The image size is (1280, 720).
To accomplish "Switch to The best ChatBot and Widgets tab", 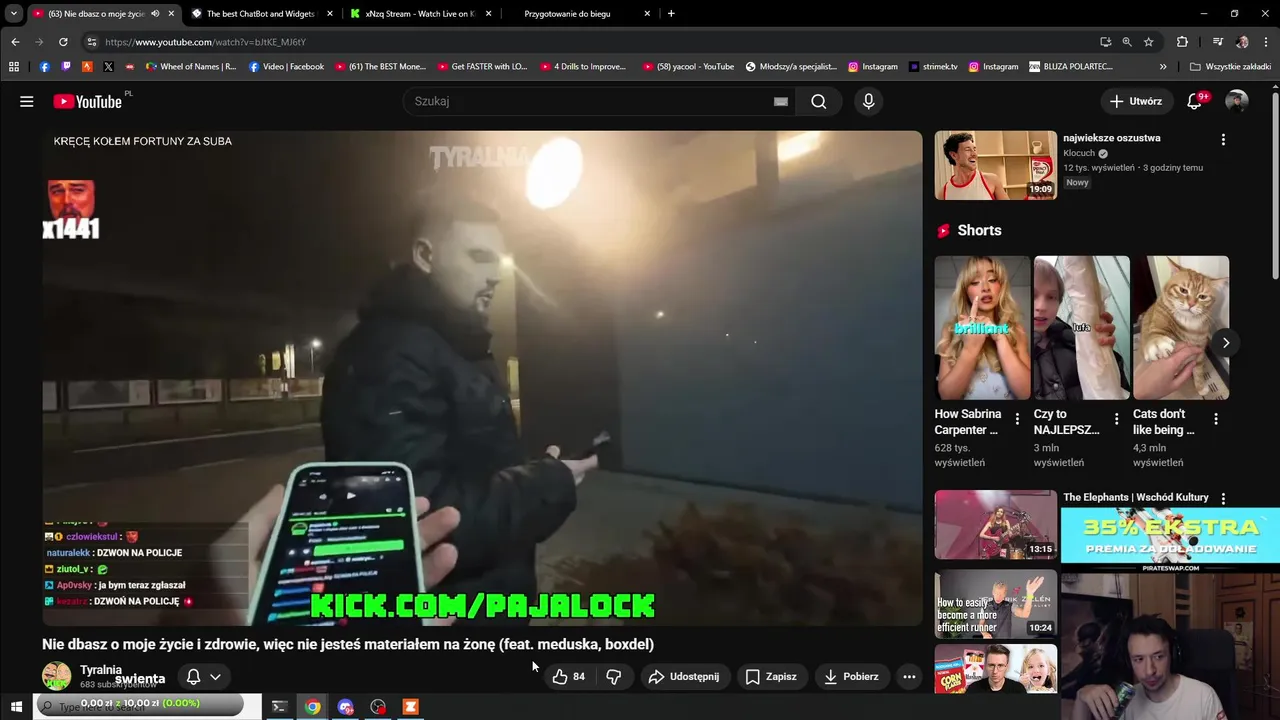I will coord(261,14).
